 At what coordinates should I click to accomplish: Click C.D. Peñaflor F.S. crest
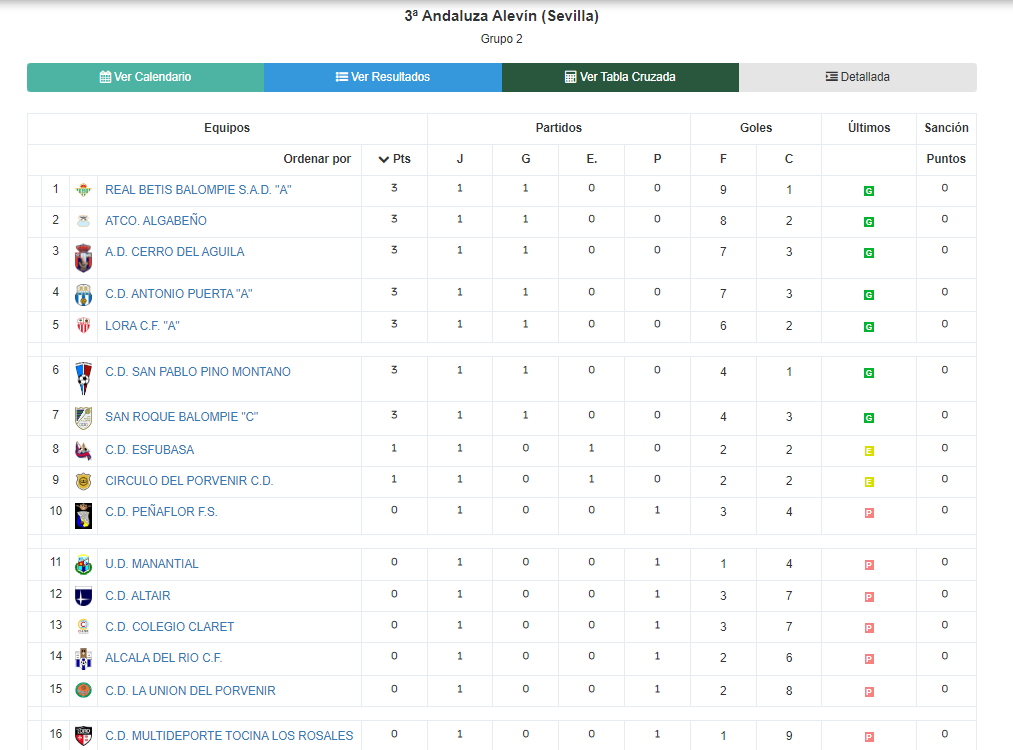pyautogui.click(x=83, y=516)
